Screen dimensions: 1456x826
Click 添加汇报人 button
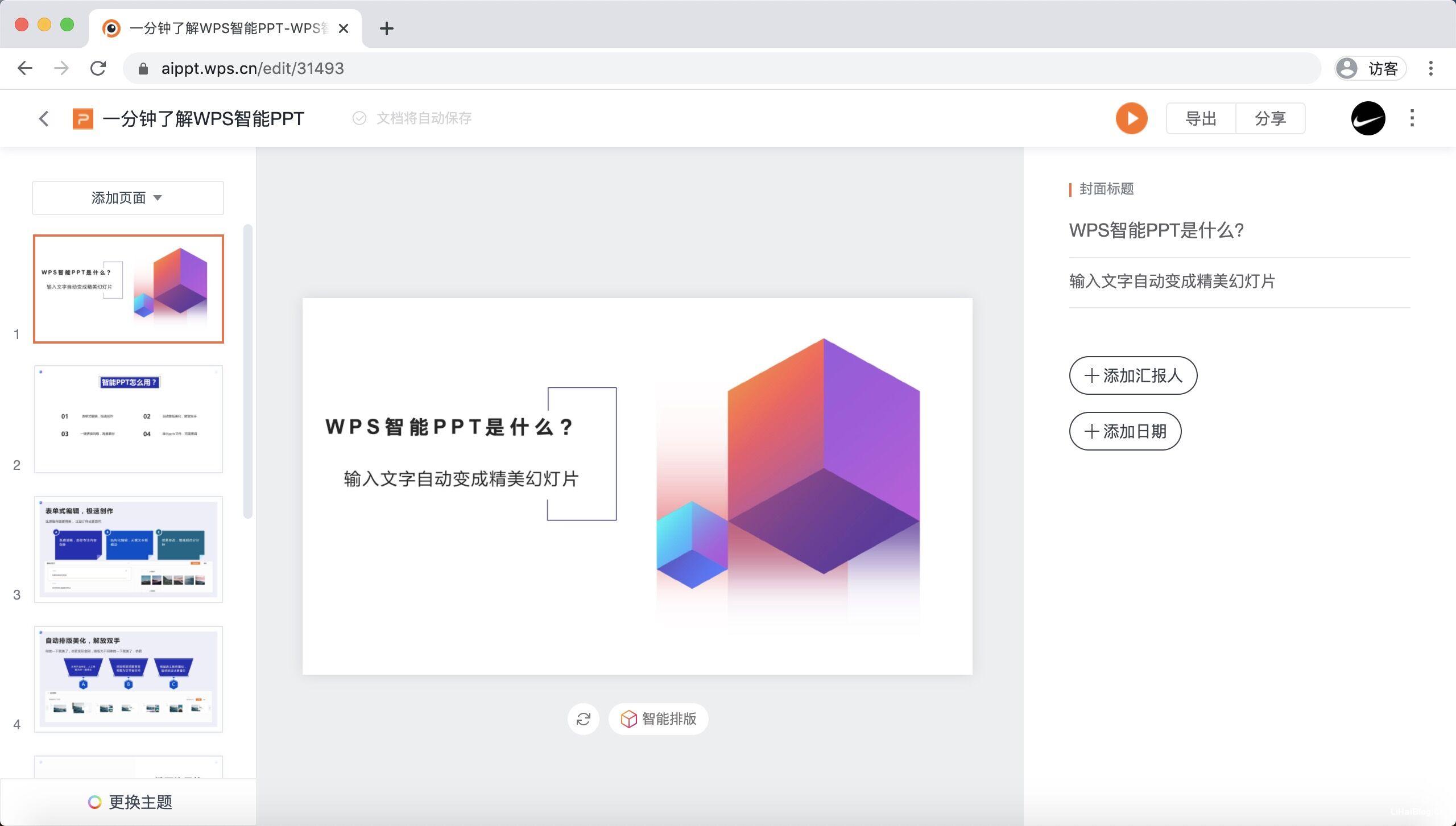1133,375
